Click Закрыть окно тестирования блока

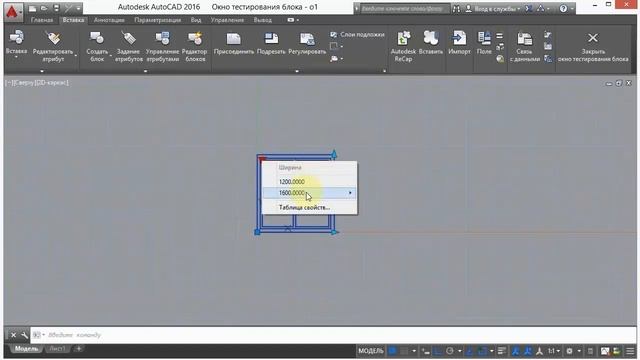pos(593,47)
